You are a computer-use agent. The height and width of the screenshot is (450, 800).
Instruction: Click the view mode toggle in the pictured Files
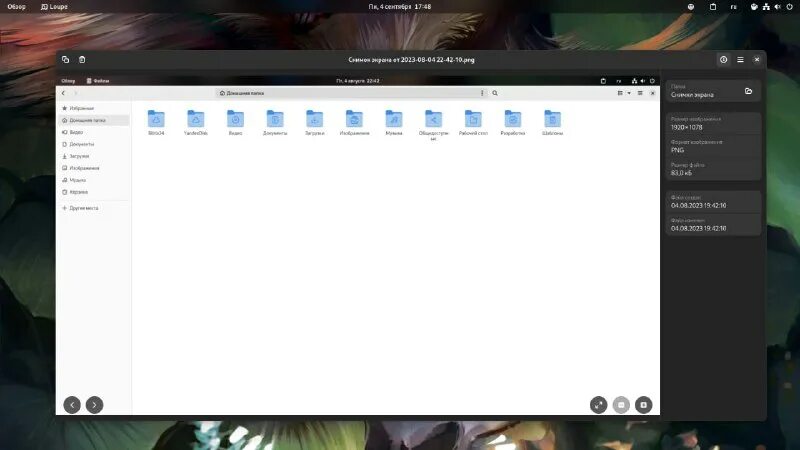coord(620,93)
